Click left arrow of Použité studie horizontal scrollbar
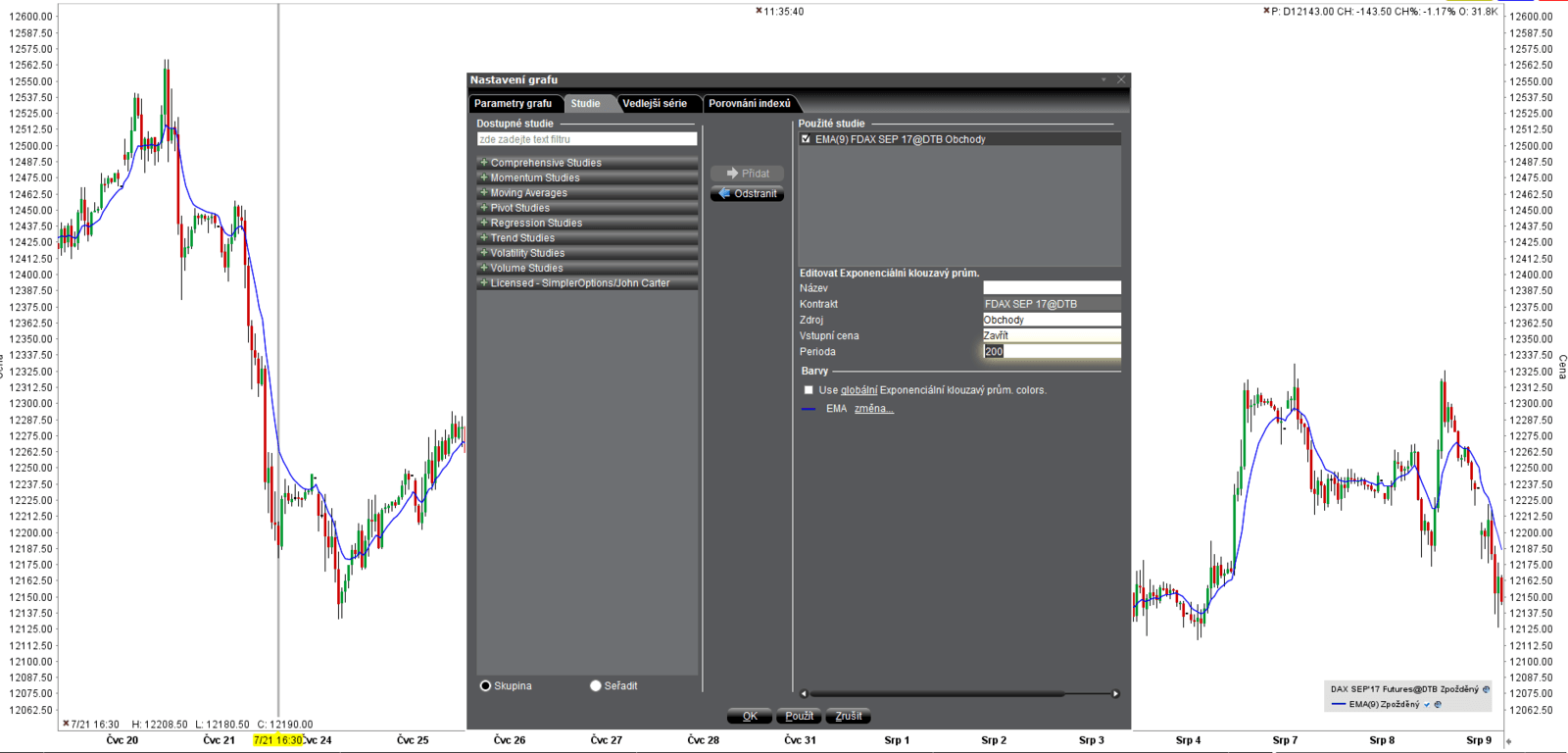The width and height of the screenshot is (1568, 753). (x=804, y=693)
